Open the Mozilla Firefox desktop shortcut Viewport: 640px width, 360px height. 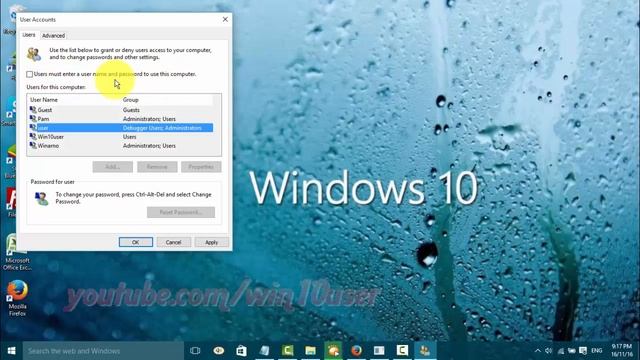click(17, 298)
